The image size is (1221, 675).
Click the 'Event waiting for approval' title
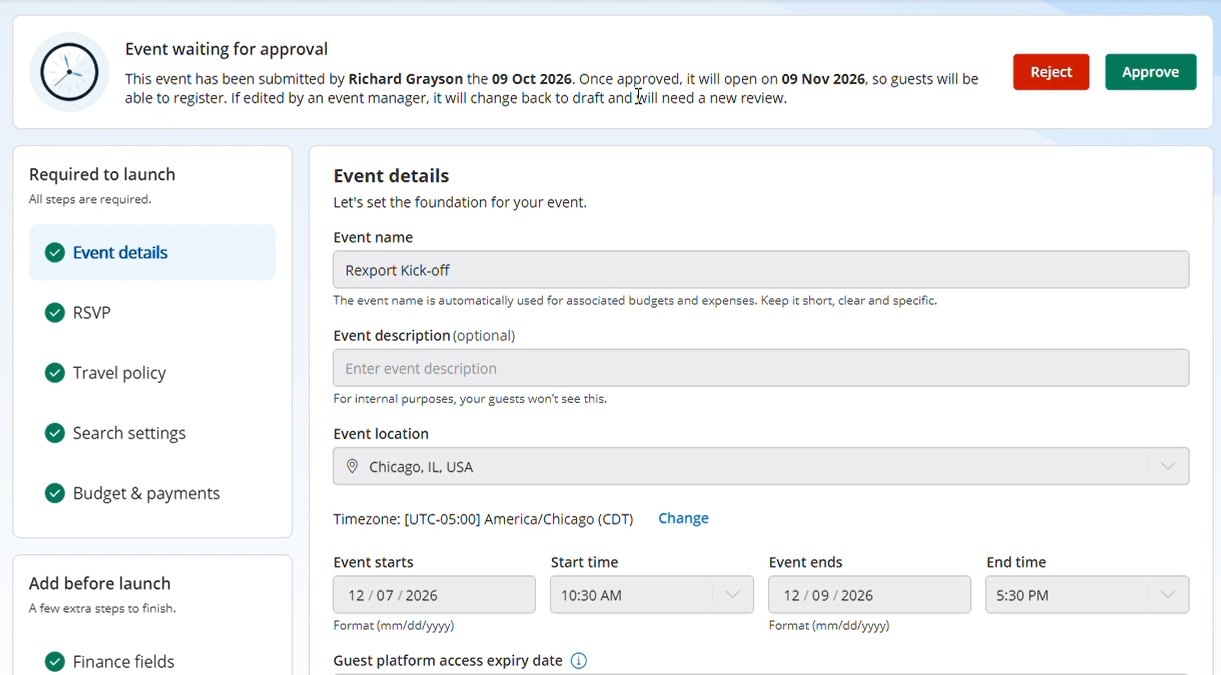click(x=226, y=49)
